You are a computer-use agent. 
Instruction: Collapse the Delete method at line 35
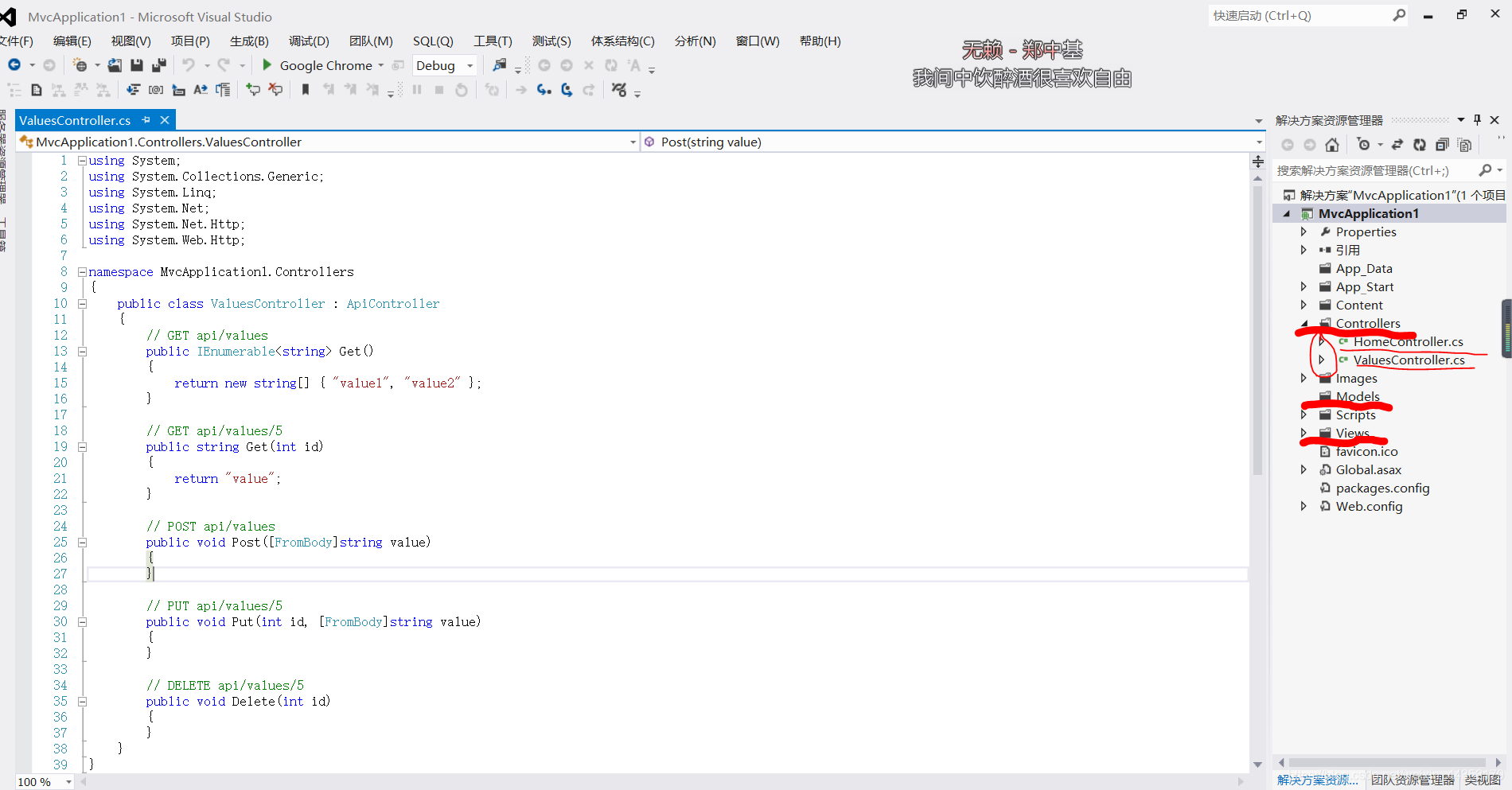tap(82, 702)
